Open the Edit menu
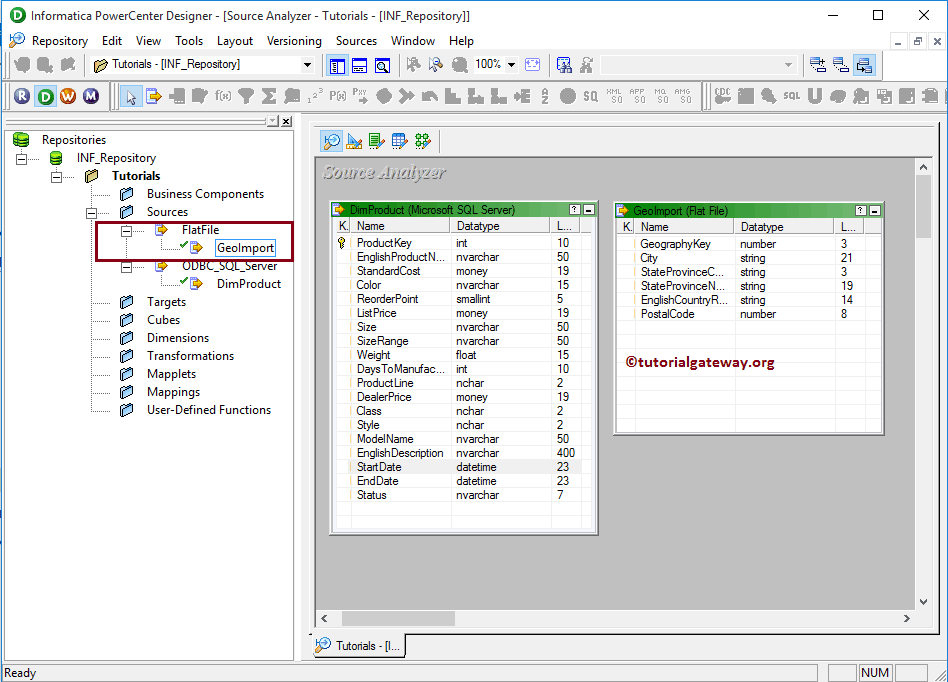 click(112, 41)
